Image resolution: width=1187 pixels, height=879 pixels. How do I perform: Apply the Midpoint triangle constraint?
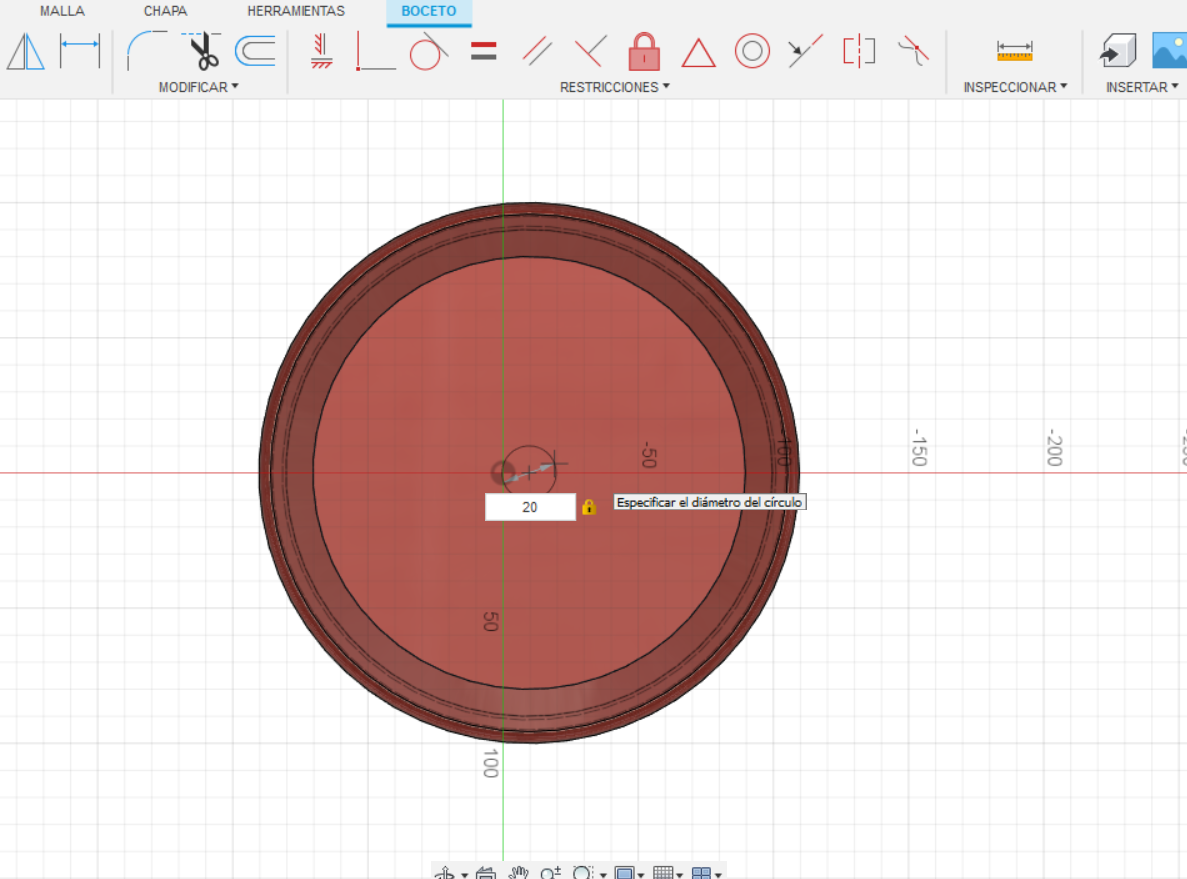pos(698,53)
